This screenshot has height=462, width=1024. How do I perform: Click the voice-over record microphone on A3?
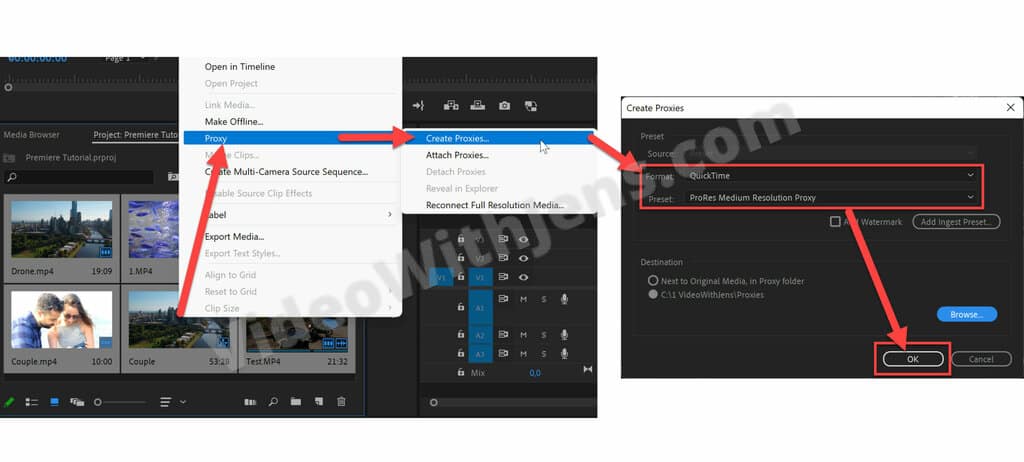click(564, 354)
